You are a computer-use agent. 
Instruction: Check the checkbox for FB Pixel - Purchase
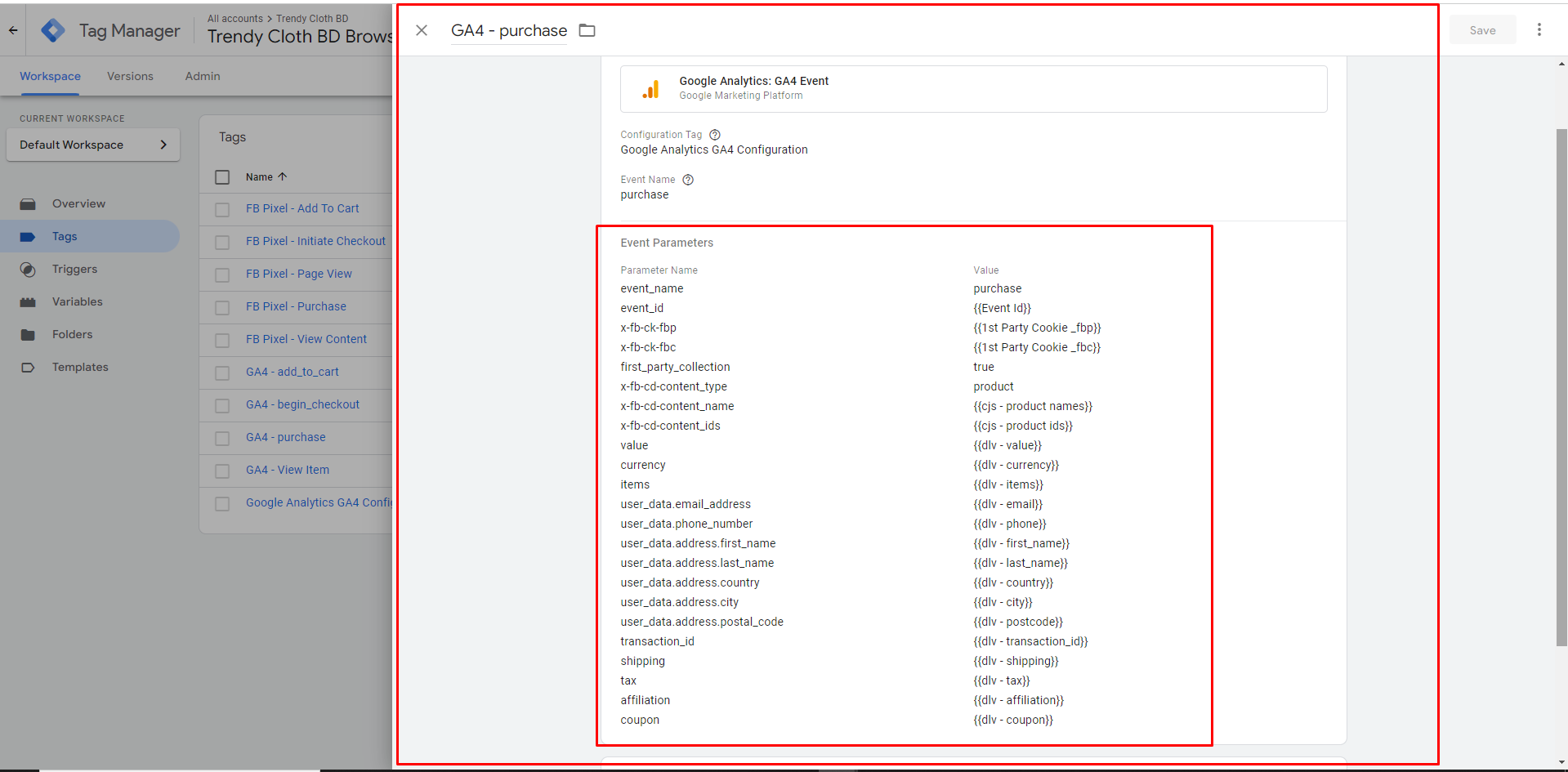pos(221,307)
